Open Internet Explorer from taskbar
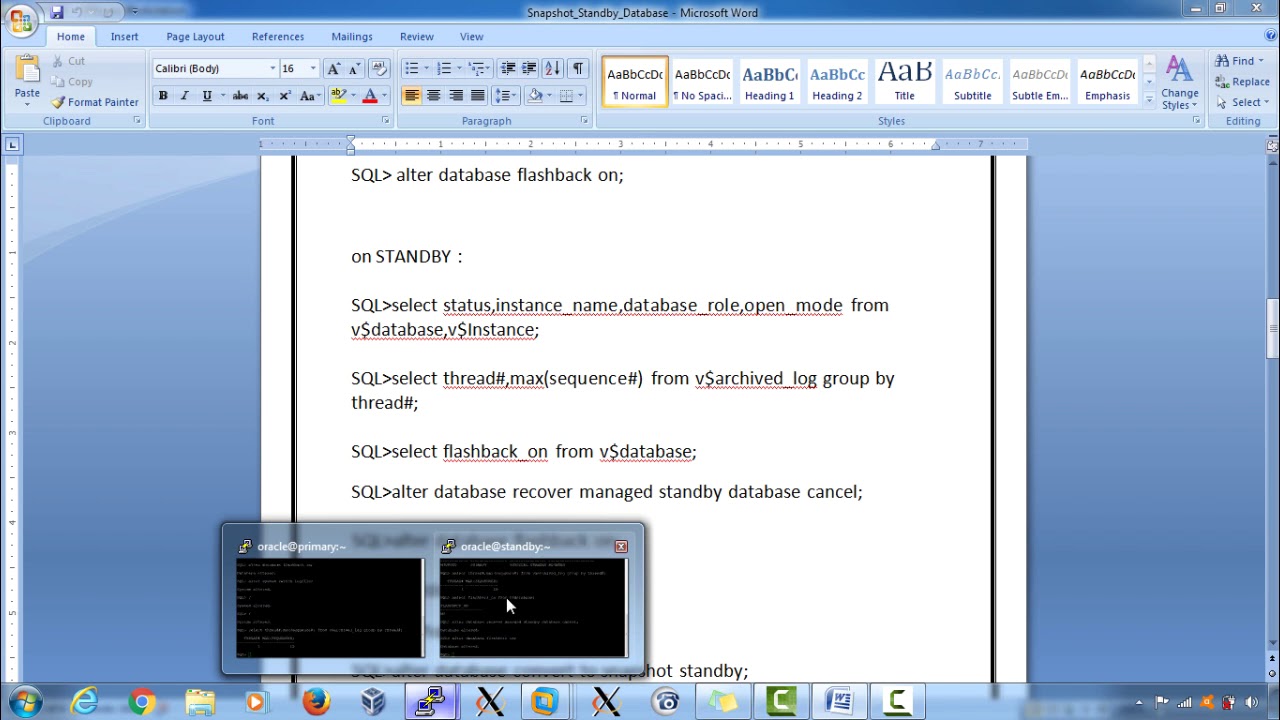 tap(85, 702)
